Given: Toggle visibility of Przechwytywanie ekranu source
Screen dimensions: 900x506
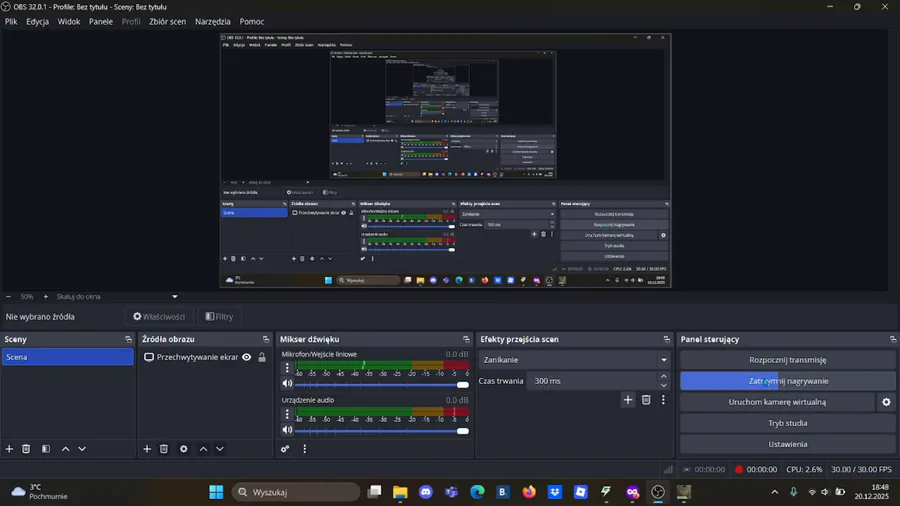Looking at the screenshot, I should tap(247, 357).
